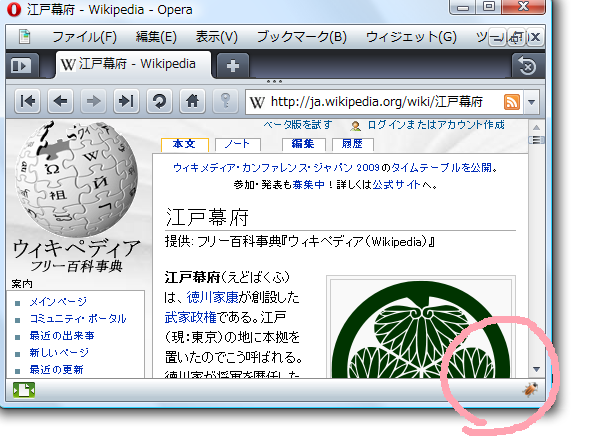The height and width of the screenshot is (448, 592).
Task: Click the scrollbar up arrow
Action: [x=536, y=128]
